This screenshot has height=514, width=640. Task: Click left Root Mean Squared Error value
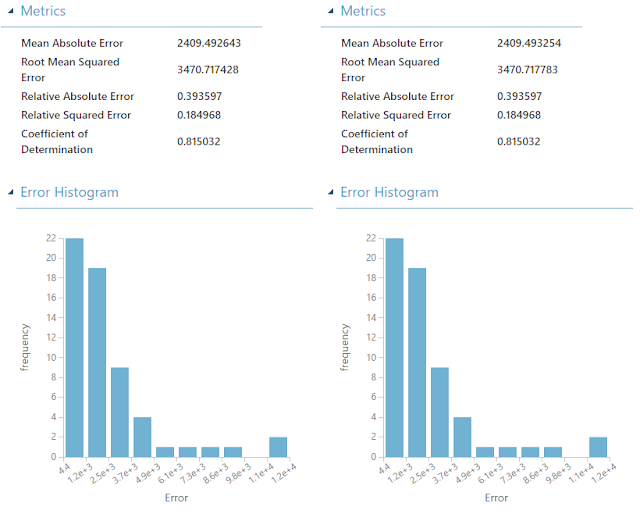[x=208, y=70]
